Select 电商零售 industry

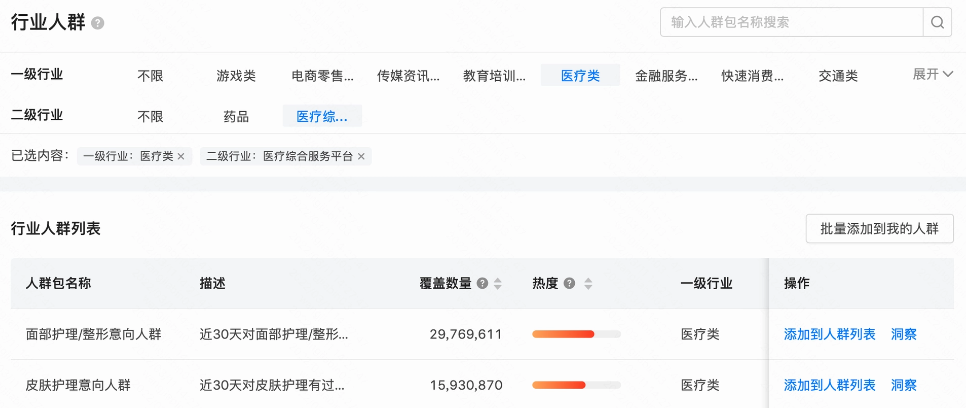pos(323,76)
